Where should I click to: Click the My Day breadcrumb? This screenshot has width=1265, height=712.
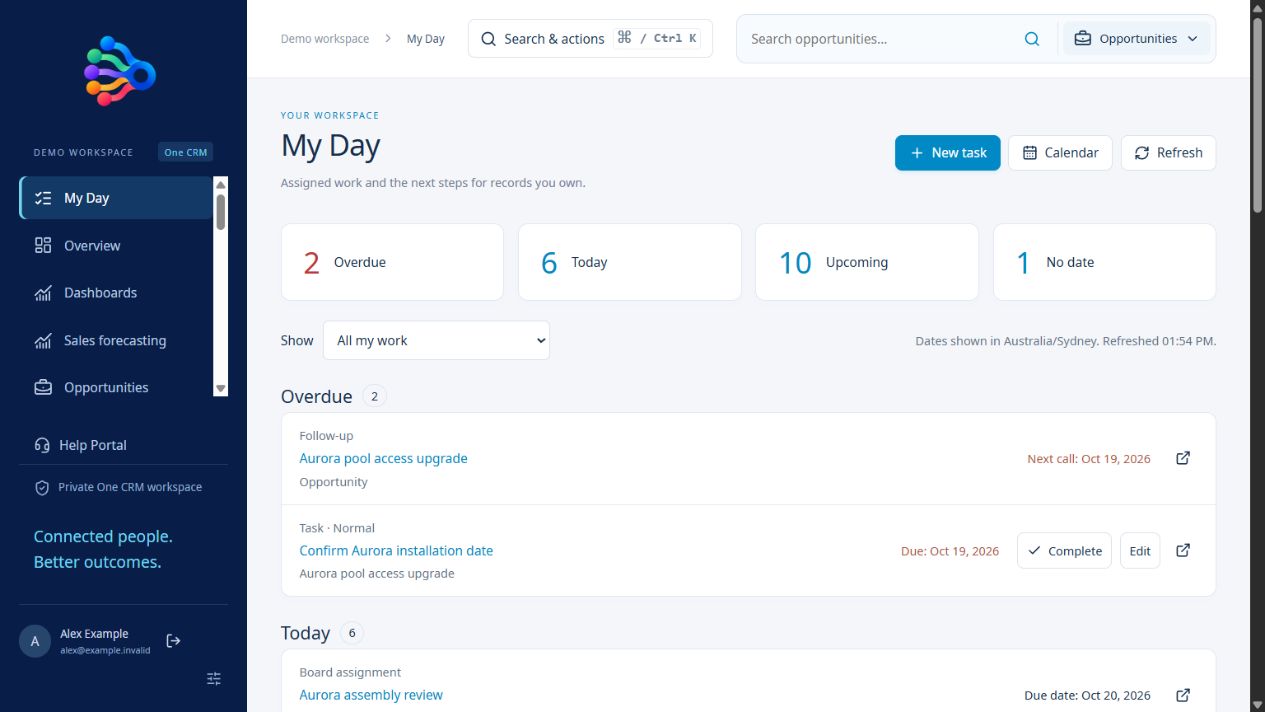point(426,39)
